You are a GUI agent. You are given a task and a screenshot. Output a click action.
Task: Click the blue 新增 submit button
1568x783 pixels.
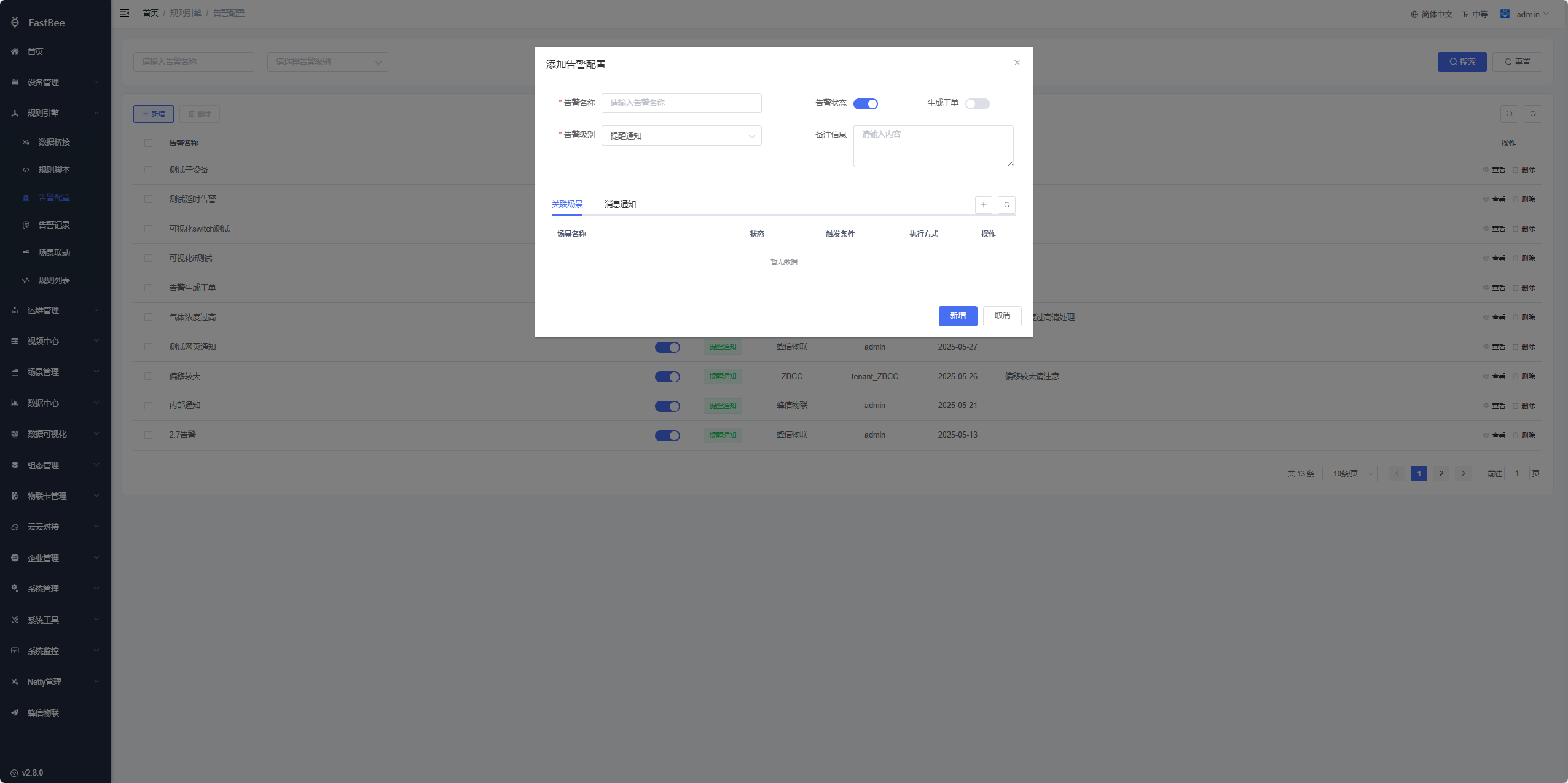click(x=957, y=316)
